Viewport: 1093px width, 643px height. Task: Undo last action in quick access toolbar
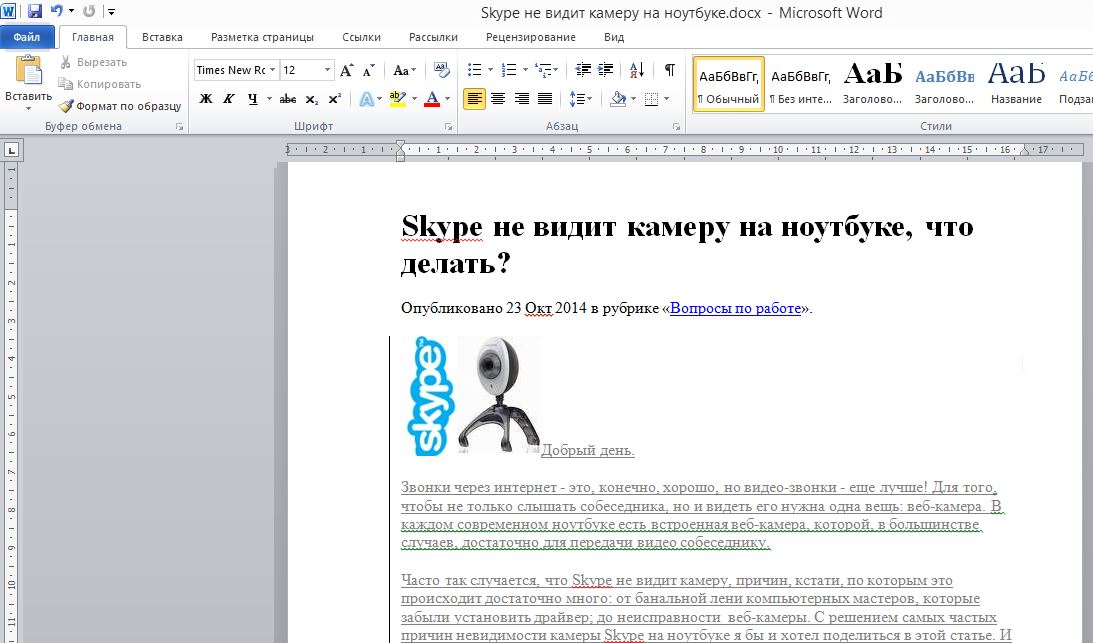(x=57, y=11)
